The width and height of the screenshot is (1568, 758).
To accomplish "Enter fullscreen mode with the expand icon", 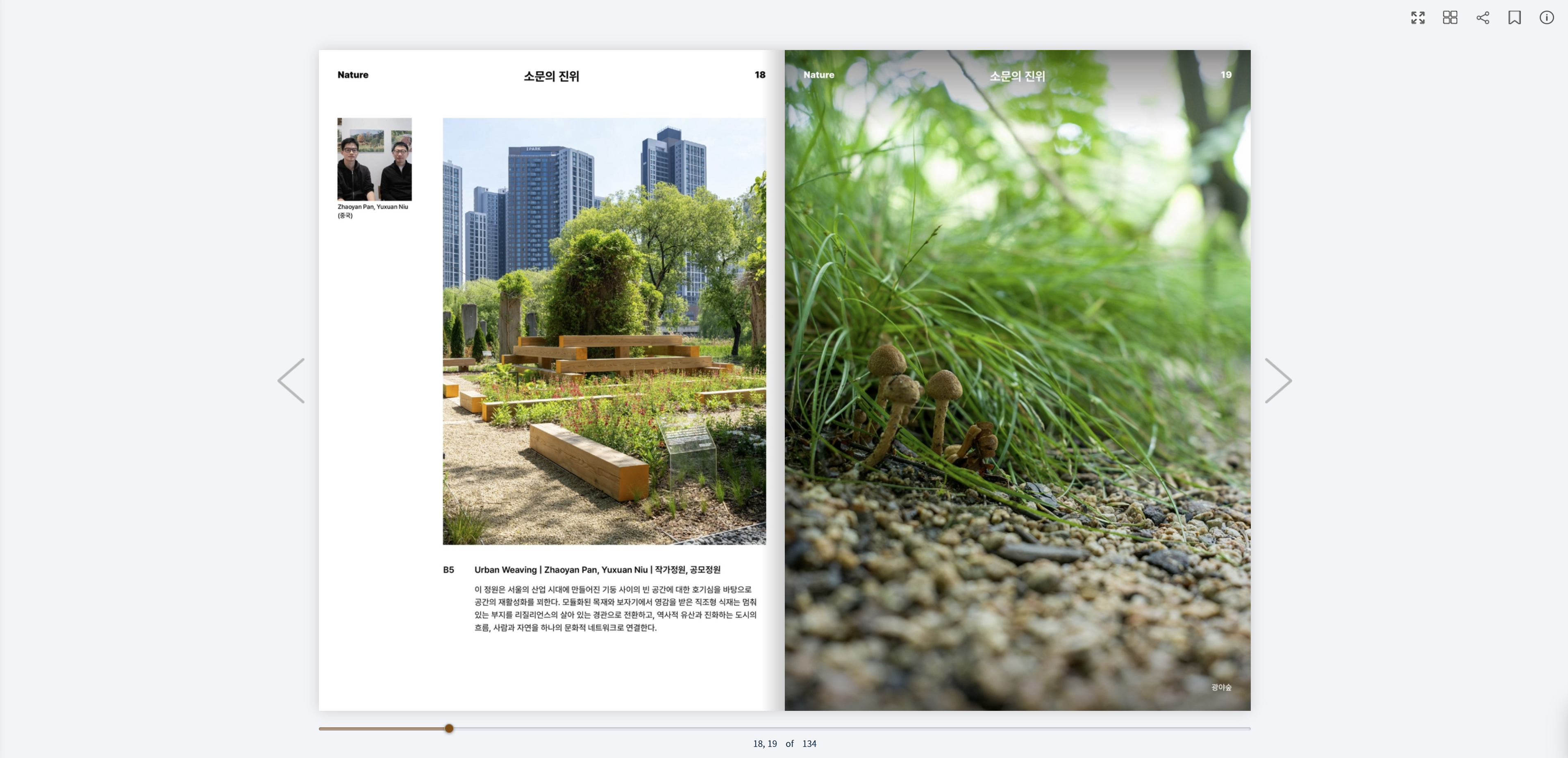I will click(1418, 18).
